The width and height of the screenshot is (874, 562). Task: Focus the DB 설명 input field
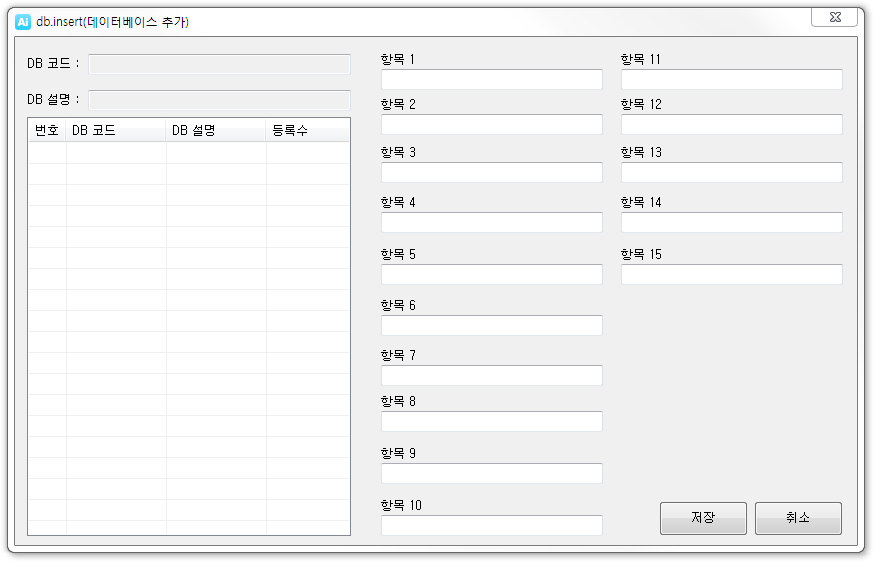pyautogui.click(x=220, y=100)
